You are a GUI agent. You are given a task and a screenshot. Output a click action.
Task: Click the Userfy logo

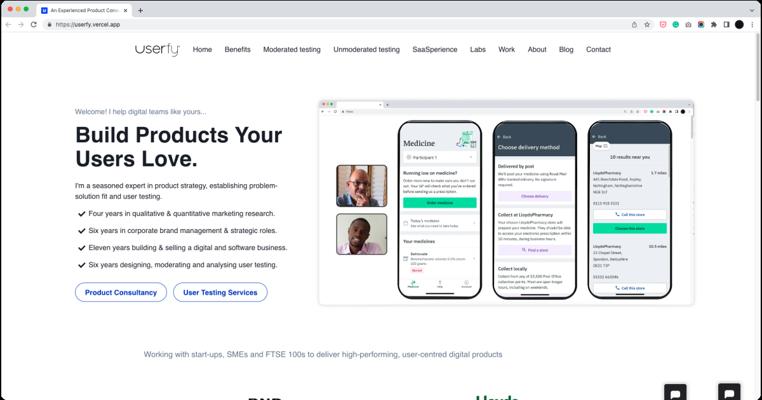[157, 50]
